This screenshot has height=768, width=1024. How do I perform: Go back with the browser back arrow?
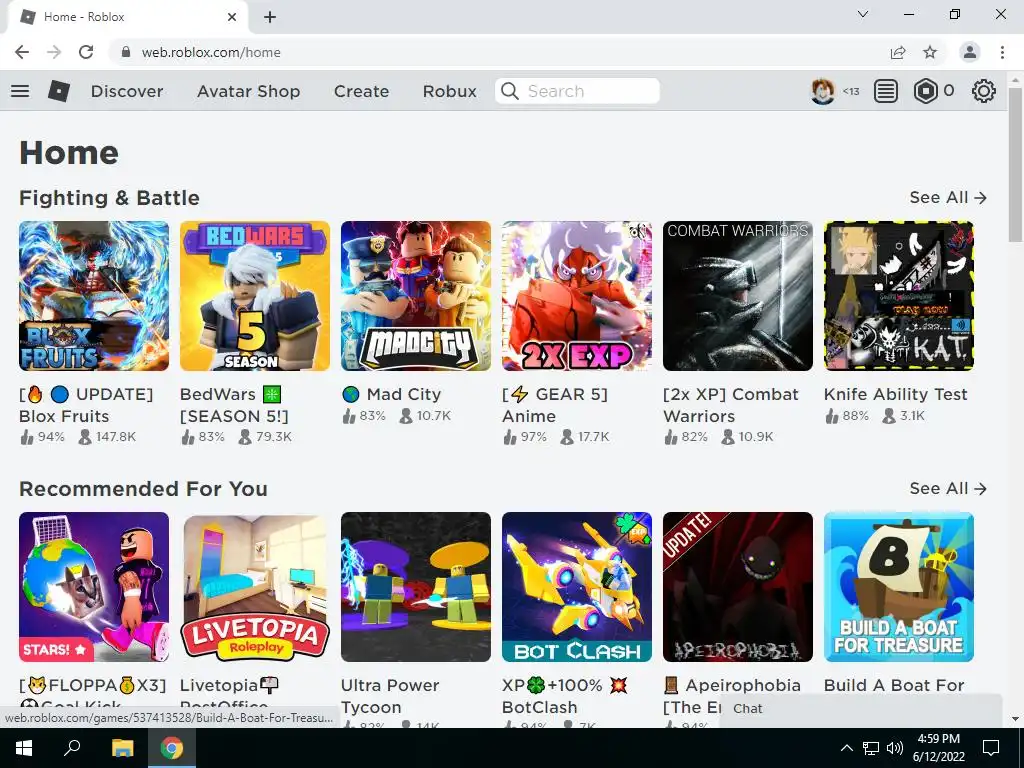pyautogui.click(x=22, y=52)
